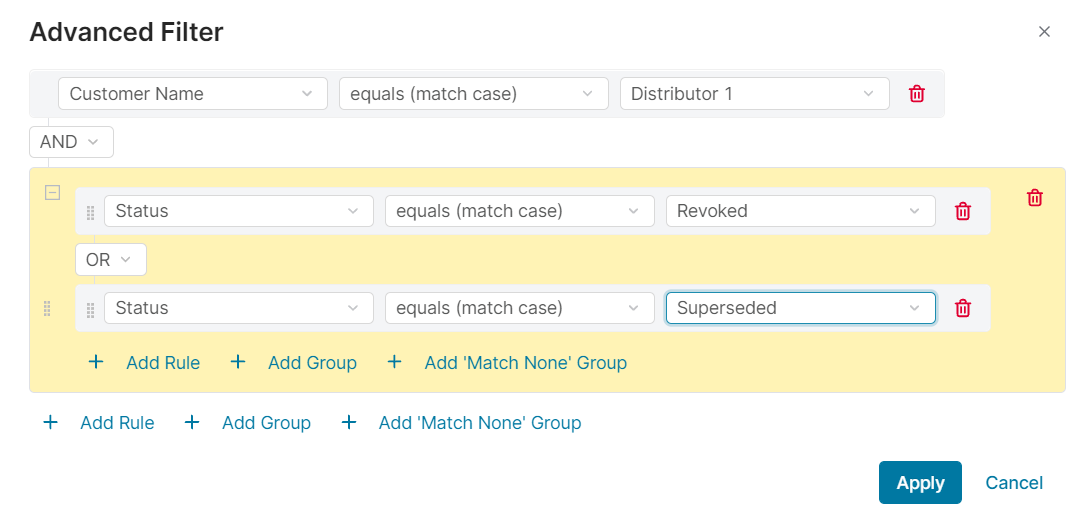1089x516 pixels.
Task: Delete the Customer Name rule with trash icon
Action: point(916,94)
